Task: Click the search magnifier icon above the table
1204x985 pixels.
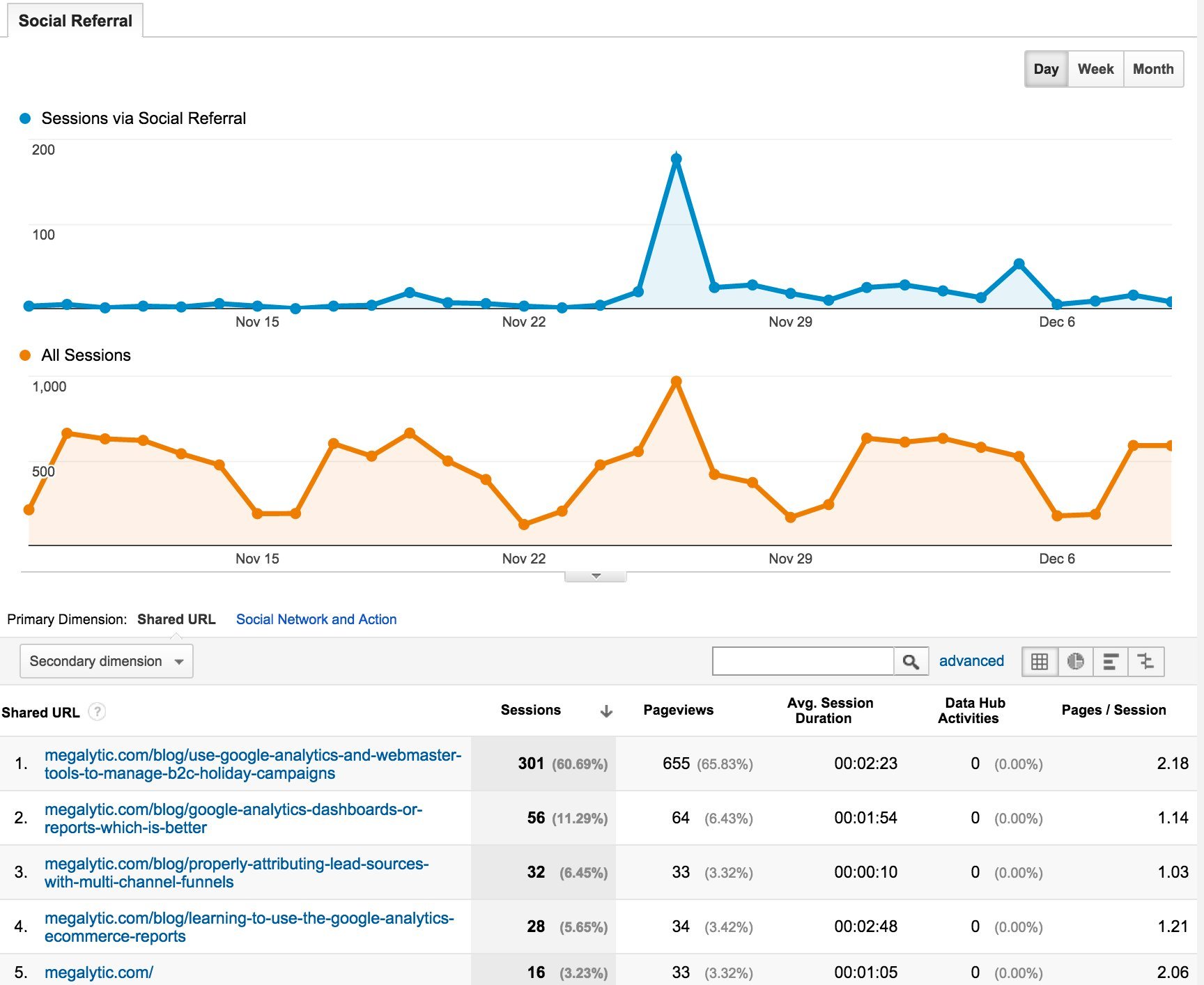Action: point(911,660)
